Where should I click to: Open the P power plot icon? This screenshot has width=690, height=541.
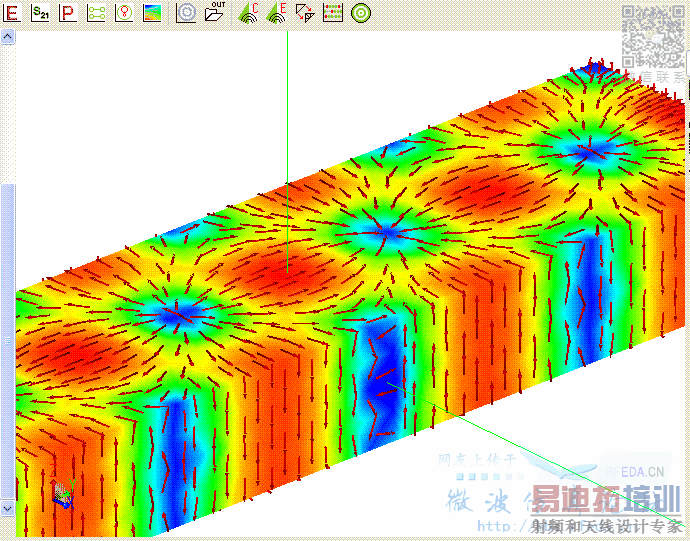coord(68,13)
